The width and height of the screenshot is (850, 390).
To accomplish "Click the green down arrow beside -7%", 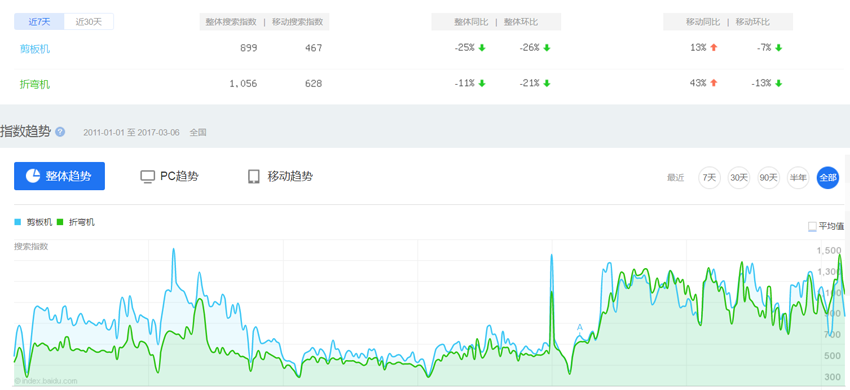I will (x=778, y=48).
